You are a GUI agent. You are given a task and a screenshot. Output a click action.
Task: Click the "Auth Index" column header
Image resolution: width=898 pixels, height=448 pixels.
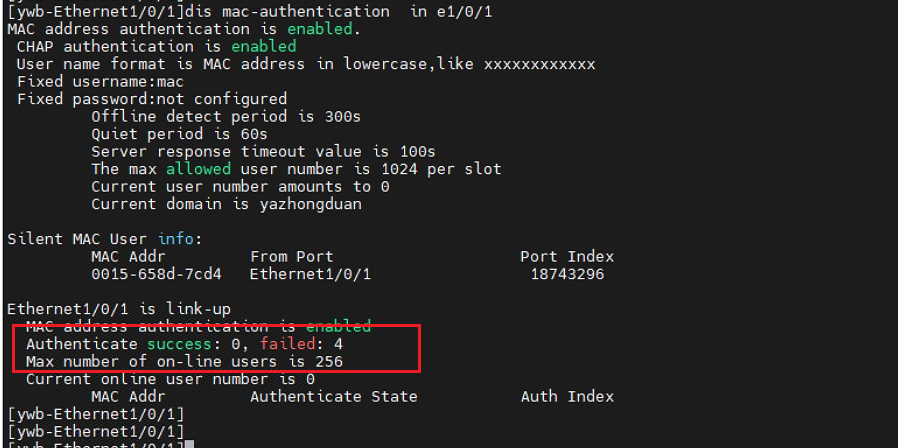point(567,396)
